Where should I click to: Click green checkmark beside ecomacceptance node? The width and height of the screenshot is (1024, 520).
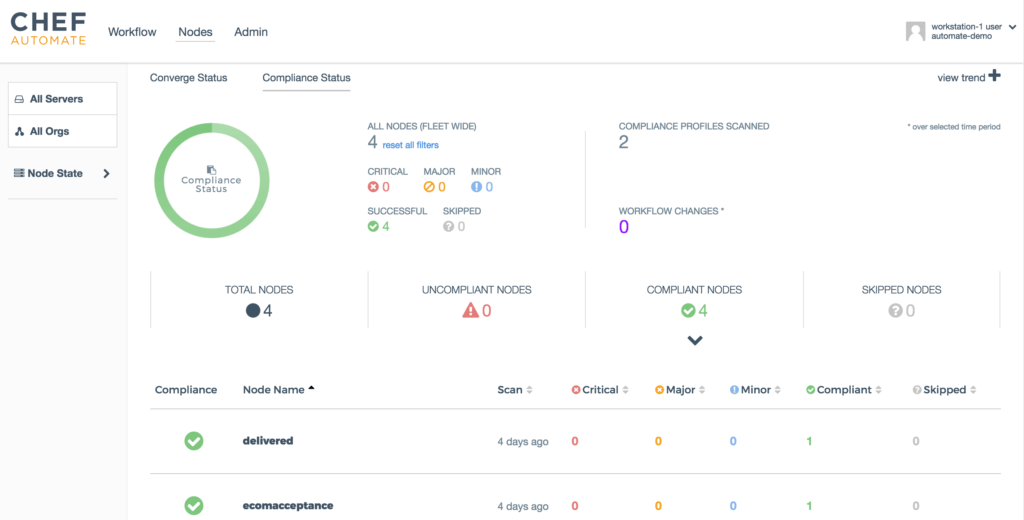pos(194,506)
